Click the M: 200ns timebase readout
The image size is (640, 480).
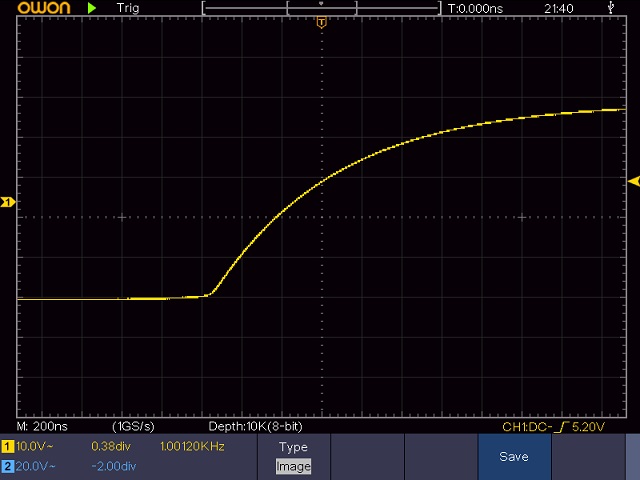point(42,427)
